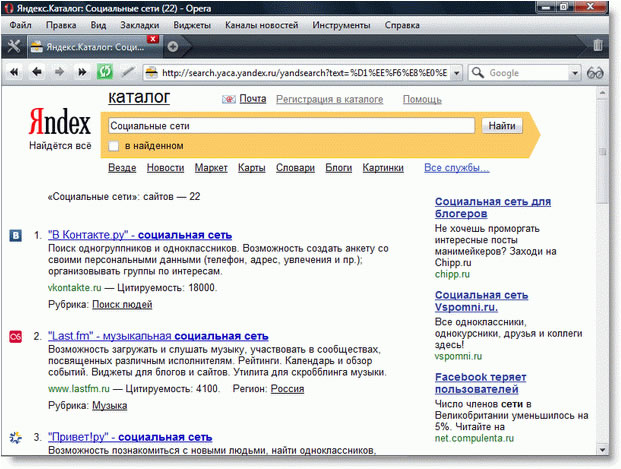Open the Инструменты menu
The height and width of the screenshot is (469, 621).
(341, 25)
